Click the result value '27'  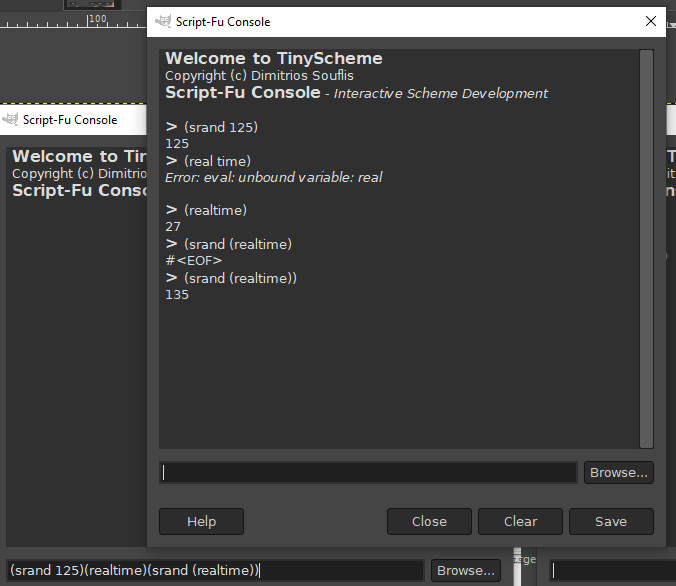tap(173, 226)
